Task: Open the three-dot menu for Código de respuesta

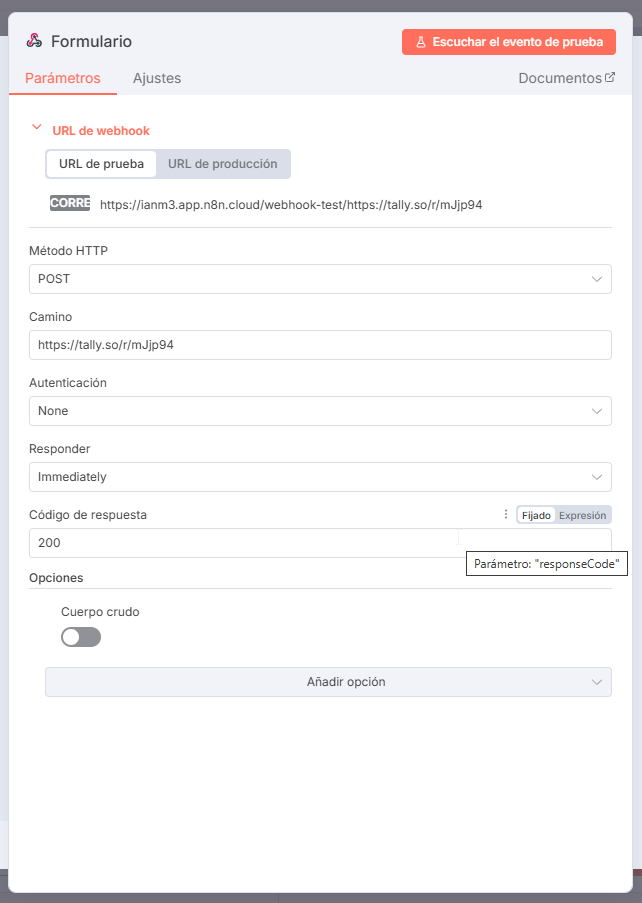Action: 506,514
